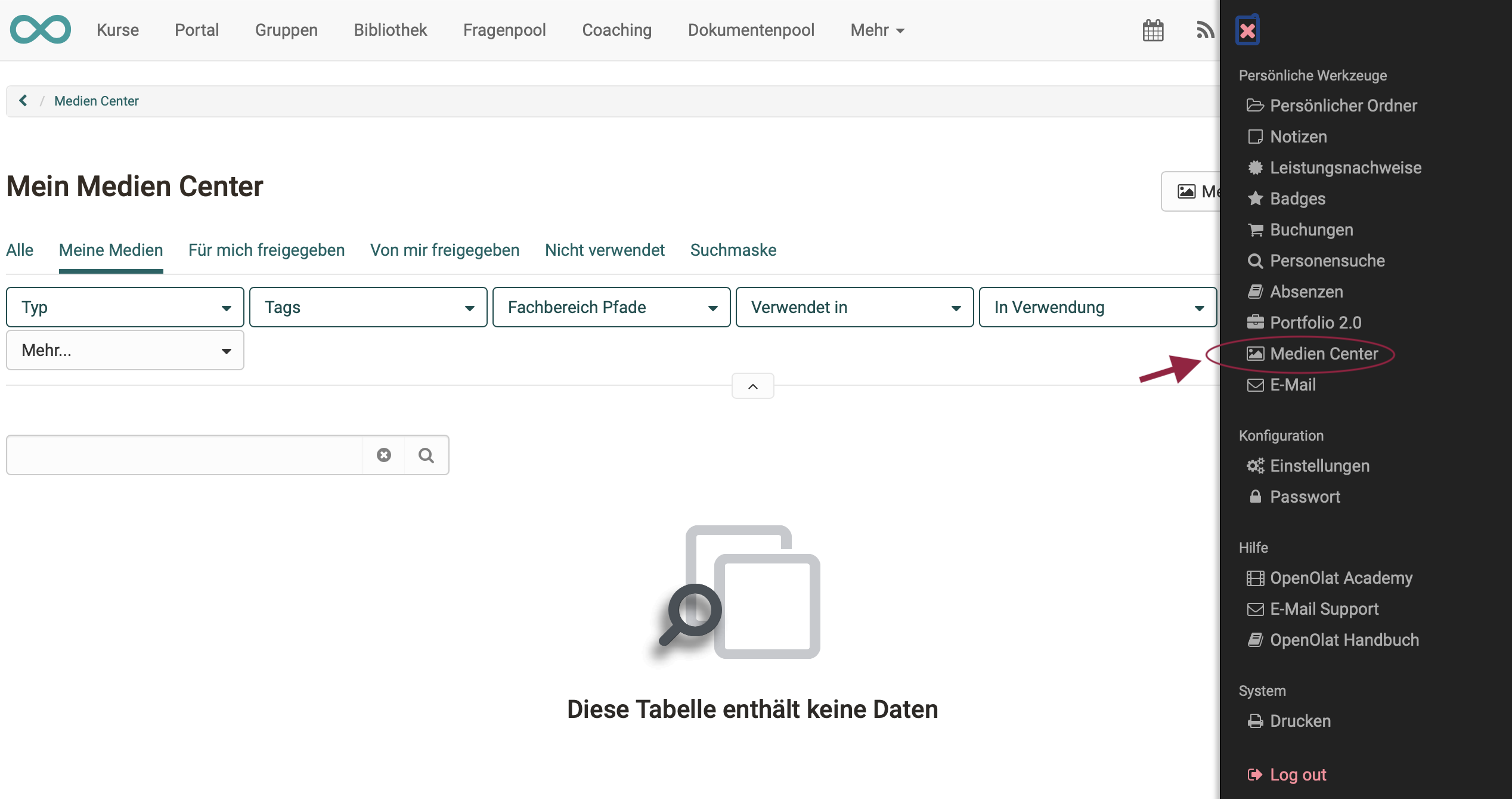Close the personal tools menu
Screen dimensions: 1512x799
click(x=1248, y=29)
